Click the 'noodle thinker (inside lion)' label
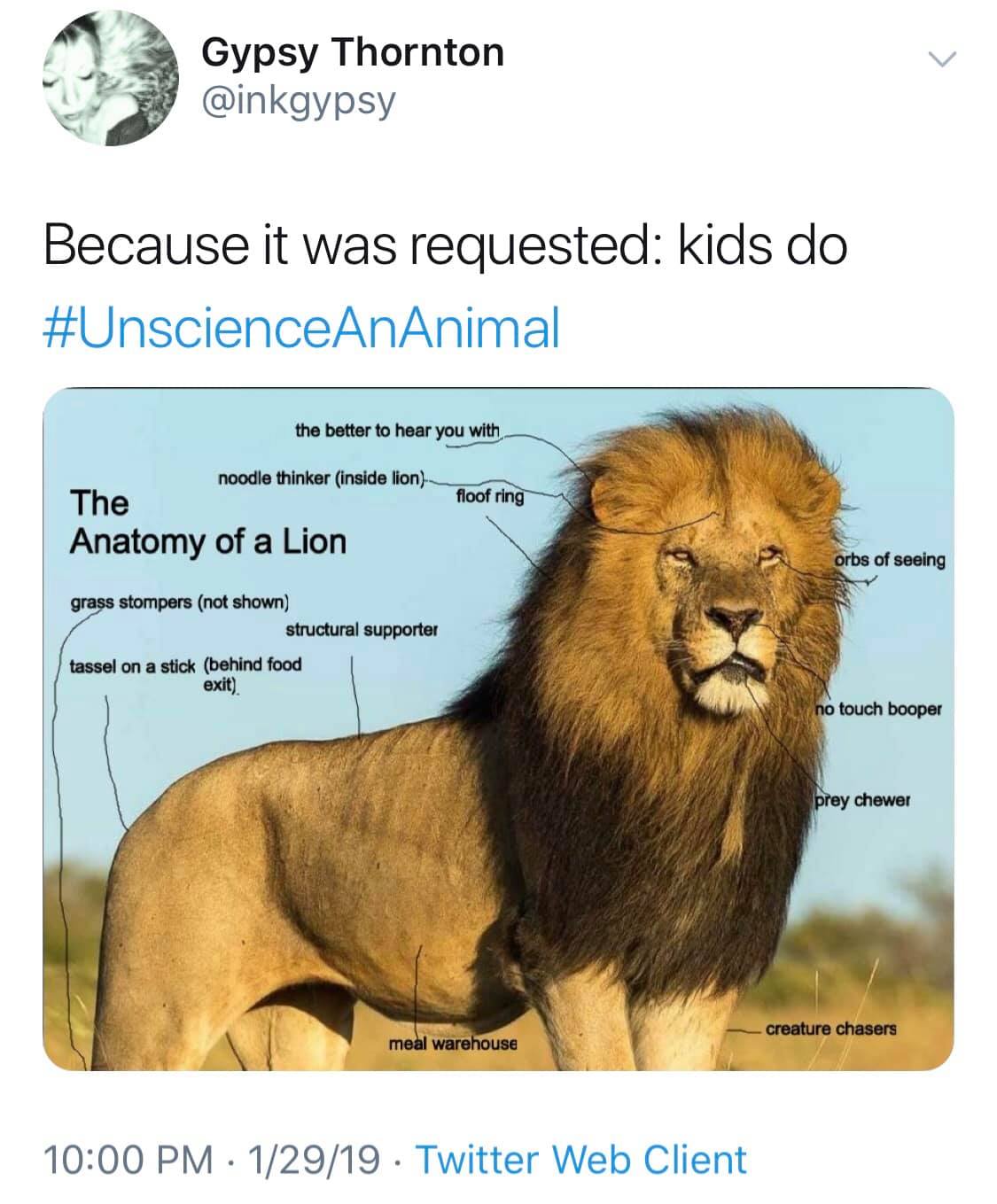Image resolution: width=997 pixels, height=1204 pixels. click(322, 478)
